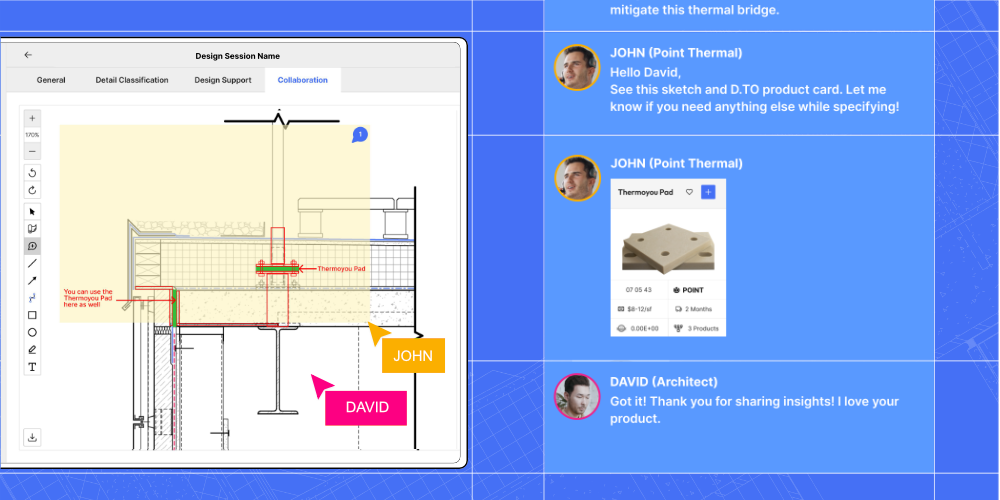
Task: Click the back arrow in session header
Action: pos(28,56)
